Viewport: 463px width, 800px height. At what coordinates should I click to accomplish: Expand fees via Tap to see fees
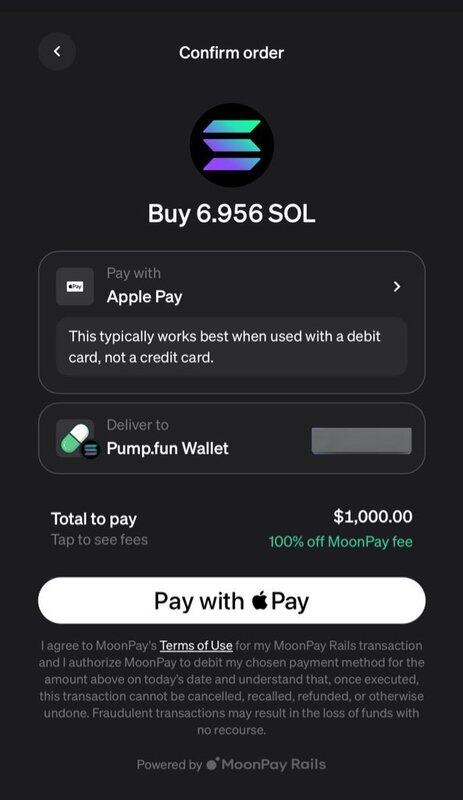[100, 540]
